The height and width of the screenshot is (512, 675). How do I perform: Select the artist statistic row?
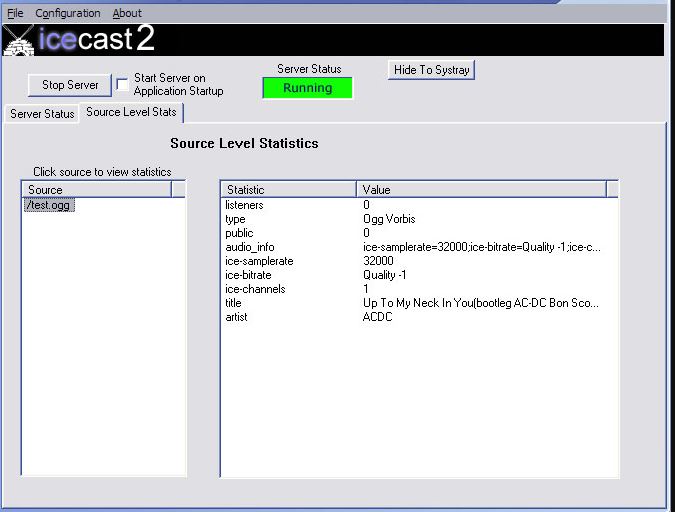click(x=419, y=317)
